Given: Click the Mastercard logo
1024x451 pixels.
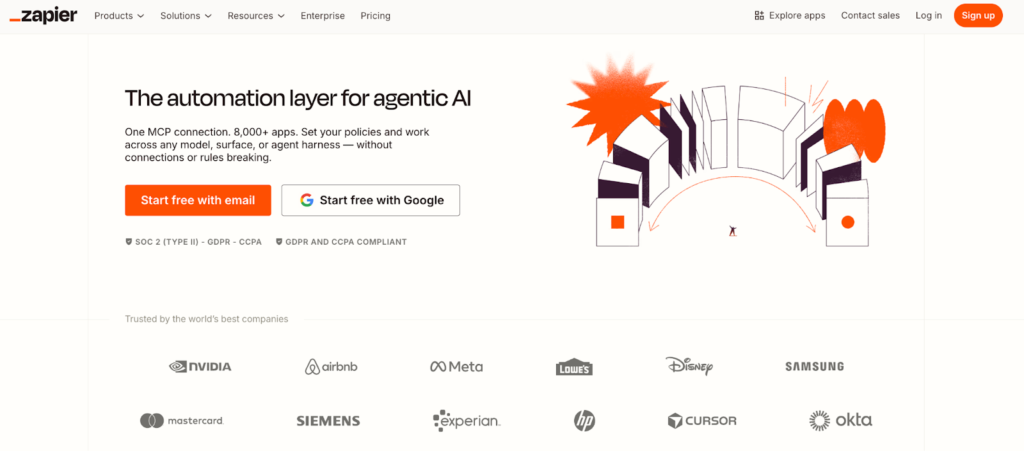Looking at the screenshot, I should [182, 421].
